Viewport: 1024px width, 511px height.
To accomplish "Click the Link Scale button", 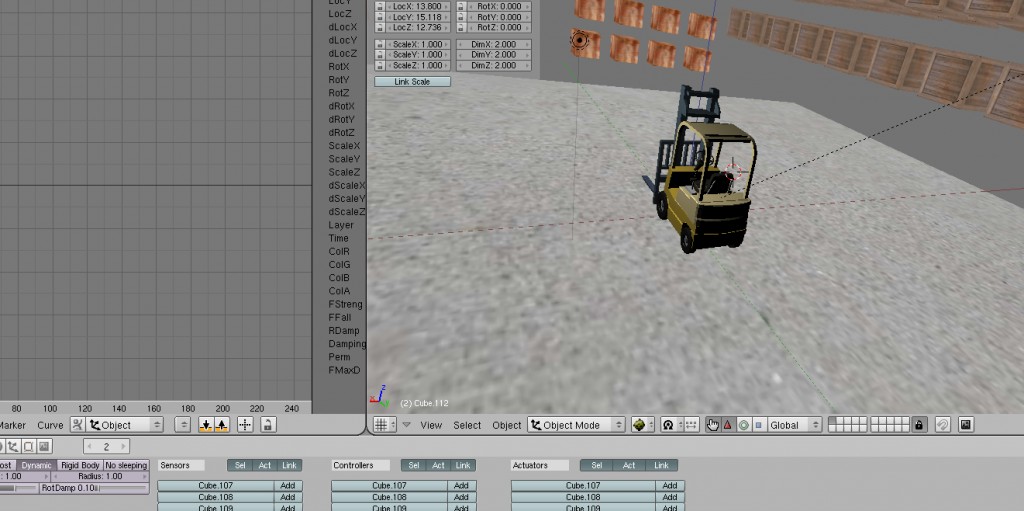I will click(x=412, y=82).
